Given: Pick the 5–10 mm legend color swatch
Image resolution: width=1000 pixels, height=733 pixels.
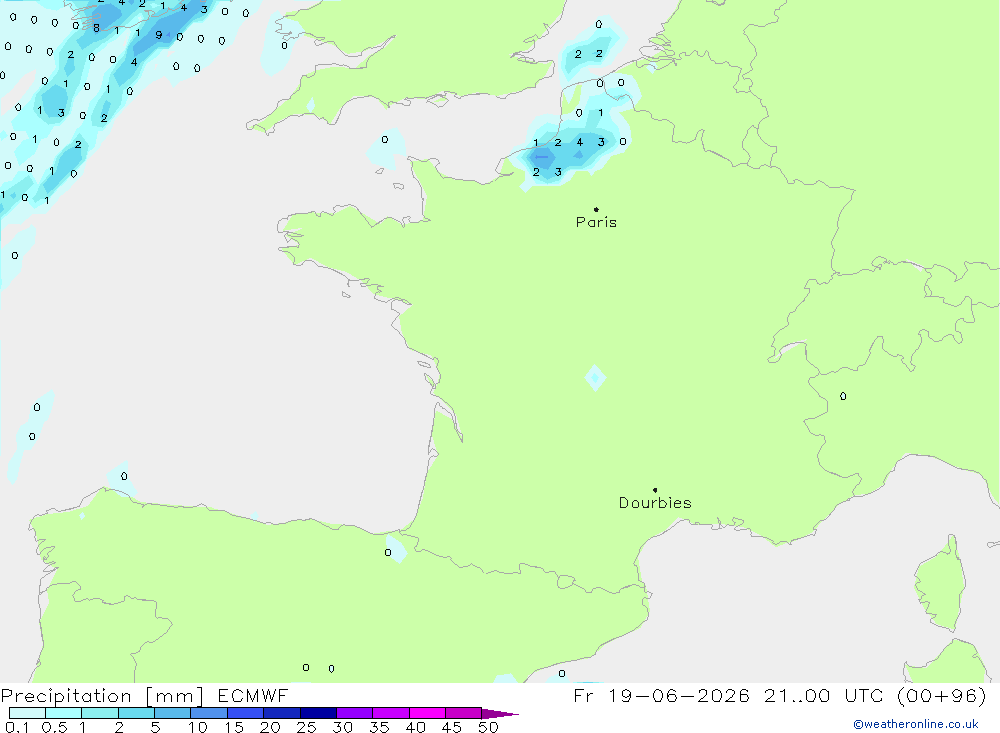Looking at the screenshot, I should tap(172, 713).
